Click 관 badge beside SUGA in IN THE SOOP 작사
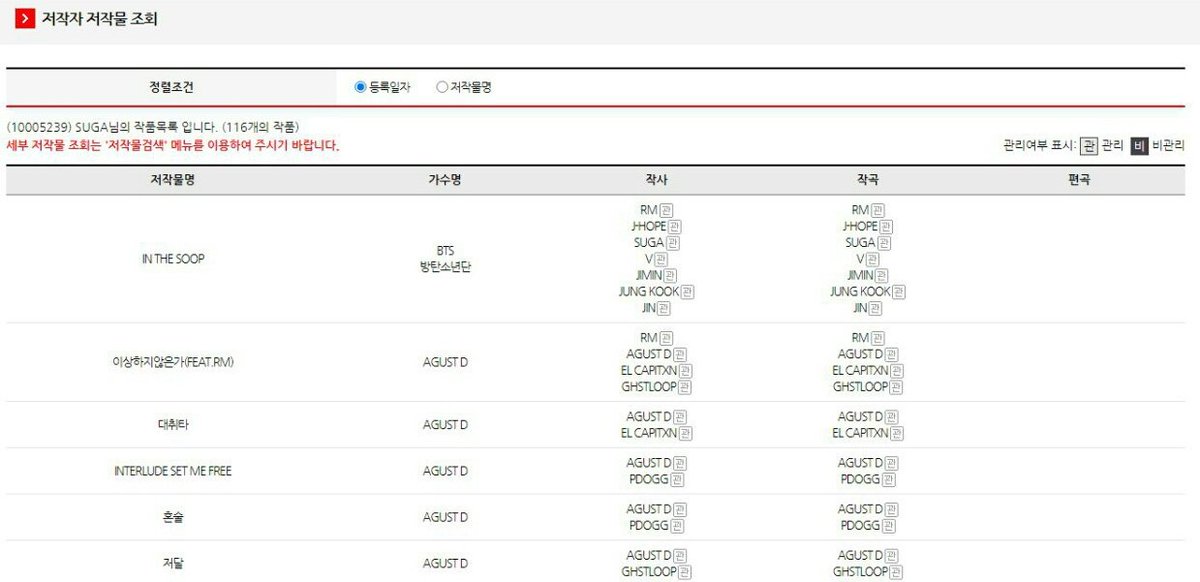This screenshot has width=1200, height=582. pos(673,243)
